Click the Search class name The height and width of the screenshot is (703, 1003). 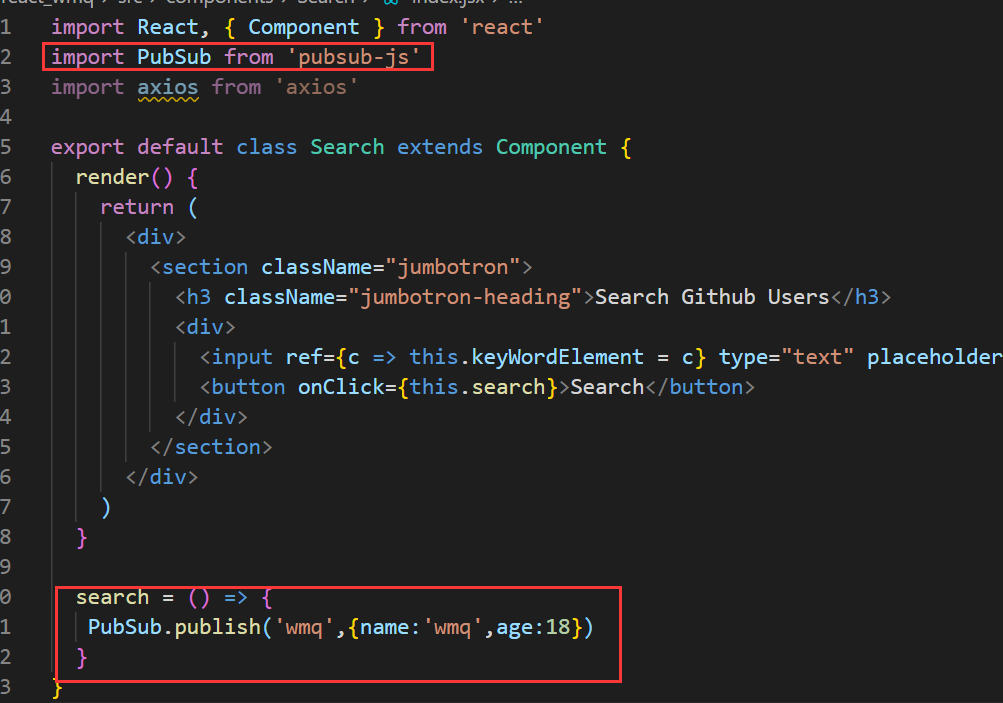pos(347,147)
